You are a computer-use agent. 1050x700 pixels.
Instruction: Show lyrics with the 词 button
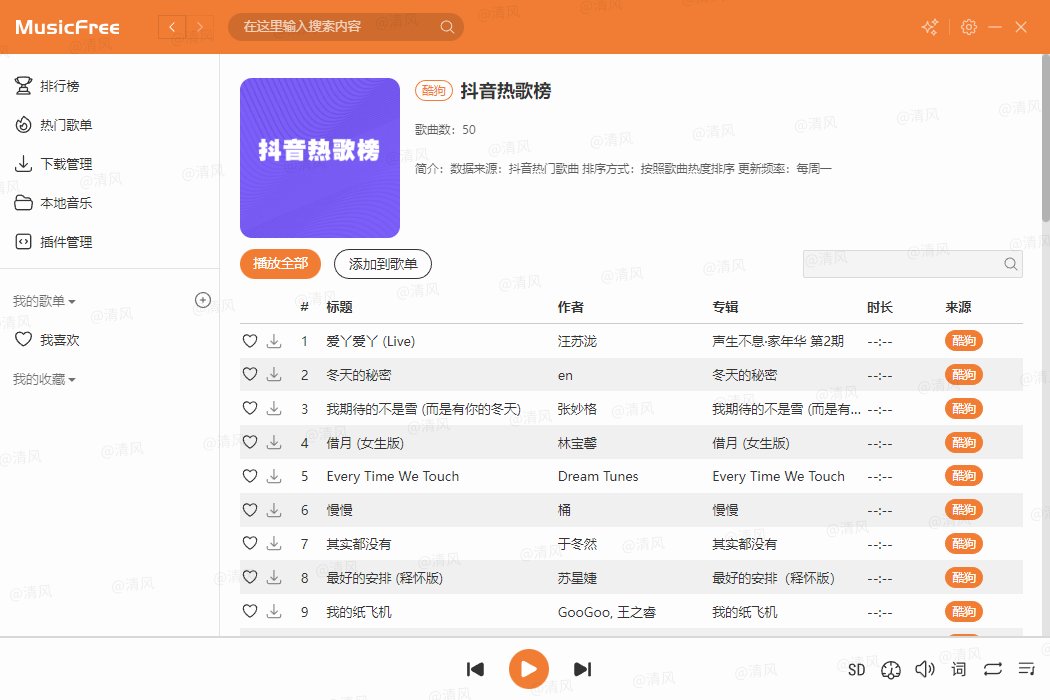pos(959,669)
